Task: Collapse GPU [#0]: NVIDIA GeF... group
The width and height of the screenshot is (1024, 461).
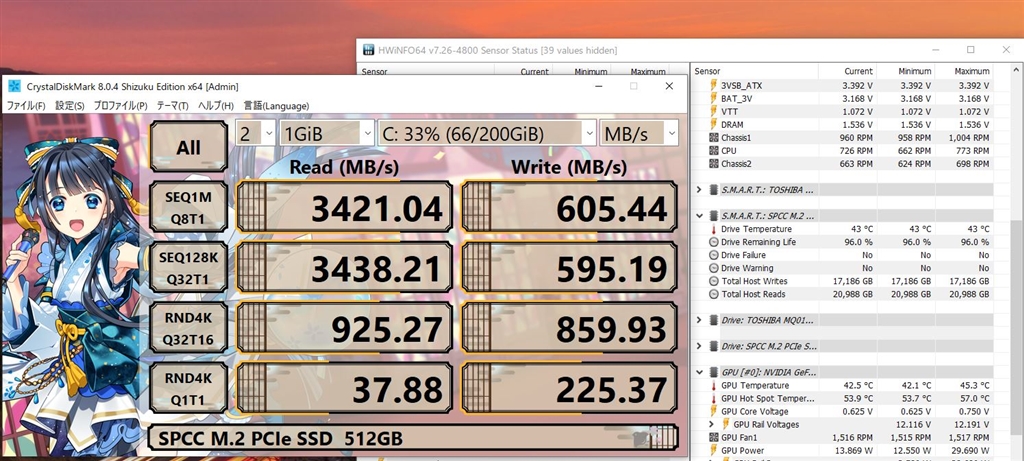Action: tap(699, 372)
